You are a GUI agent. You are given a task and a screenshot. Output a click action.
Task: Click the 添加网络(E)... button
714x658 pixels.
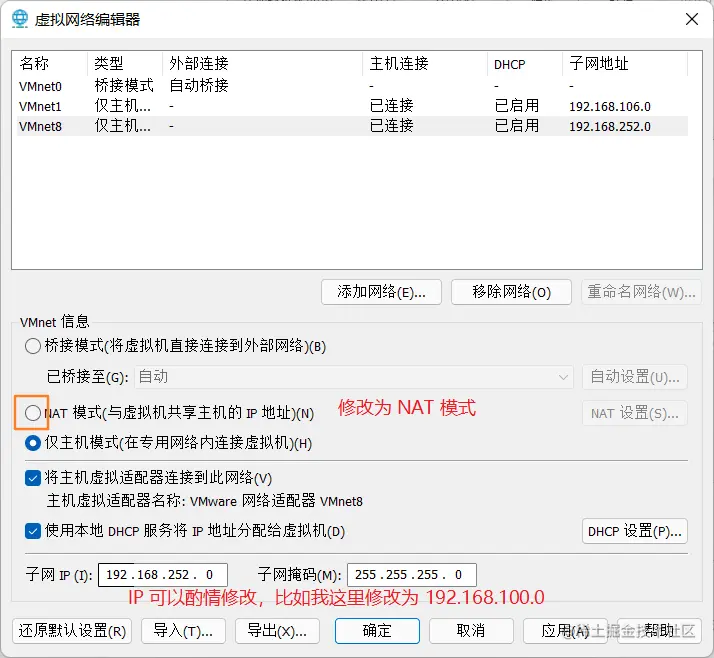[x=381, y=292]
